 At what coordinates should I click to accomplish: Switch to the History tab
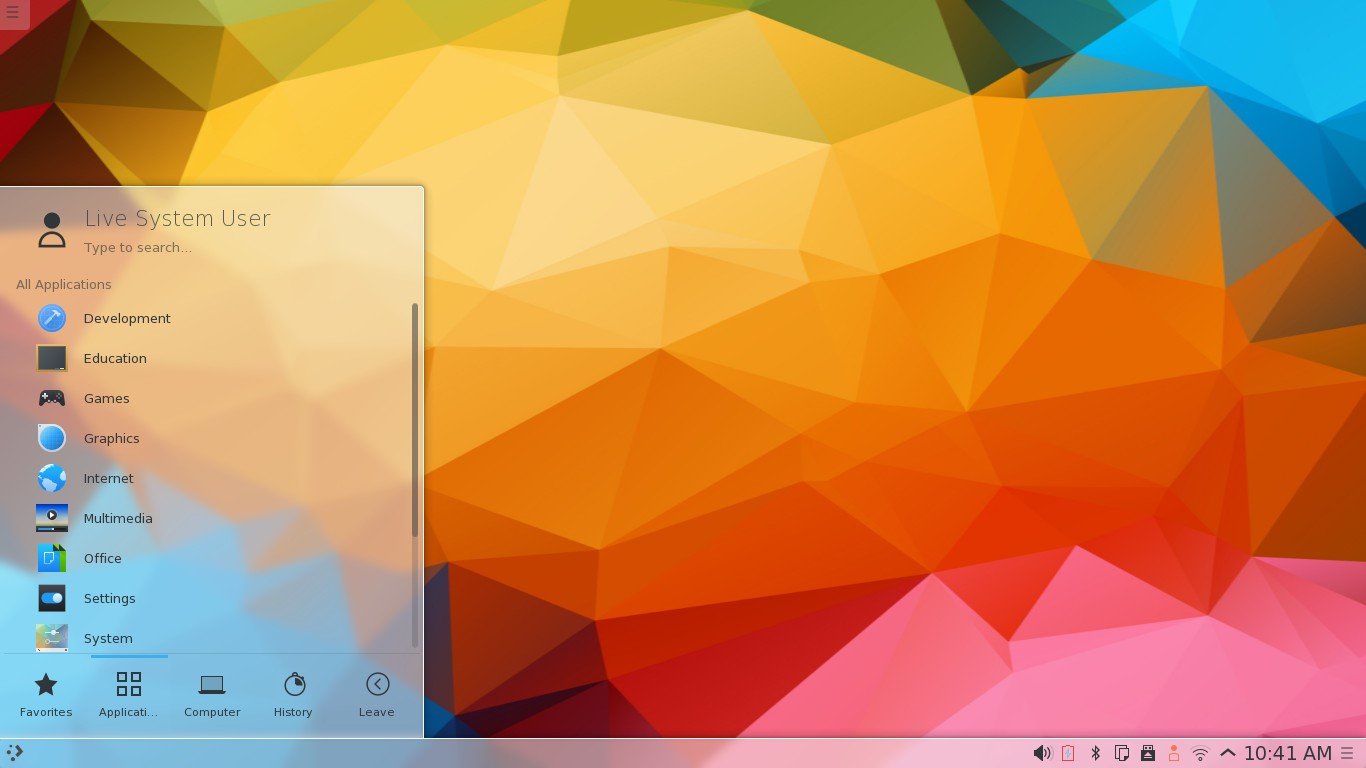(x=293, y=695)
